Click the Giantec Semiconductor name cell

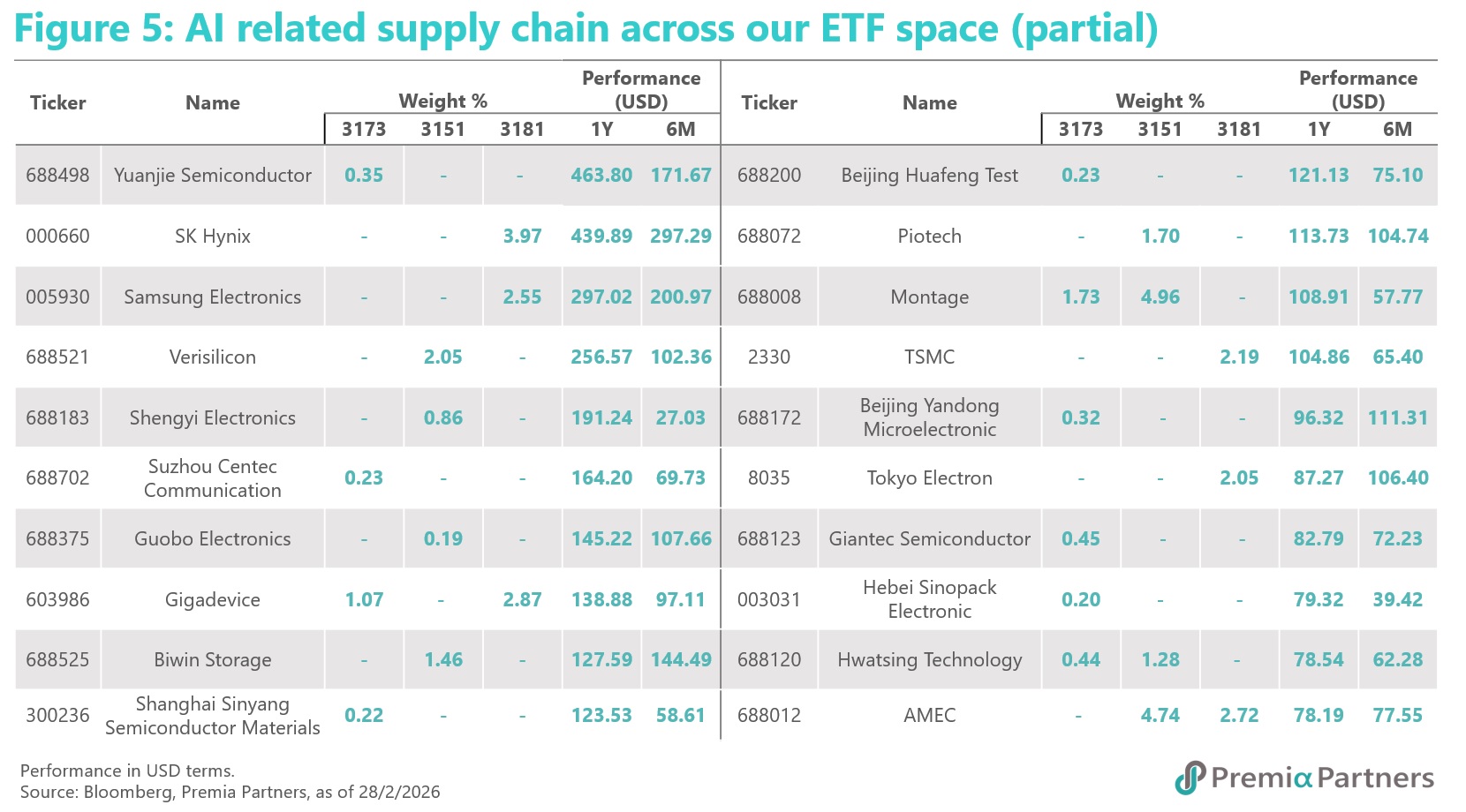pyautogui.click(x=929, y=539)
